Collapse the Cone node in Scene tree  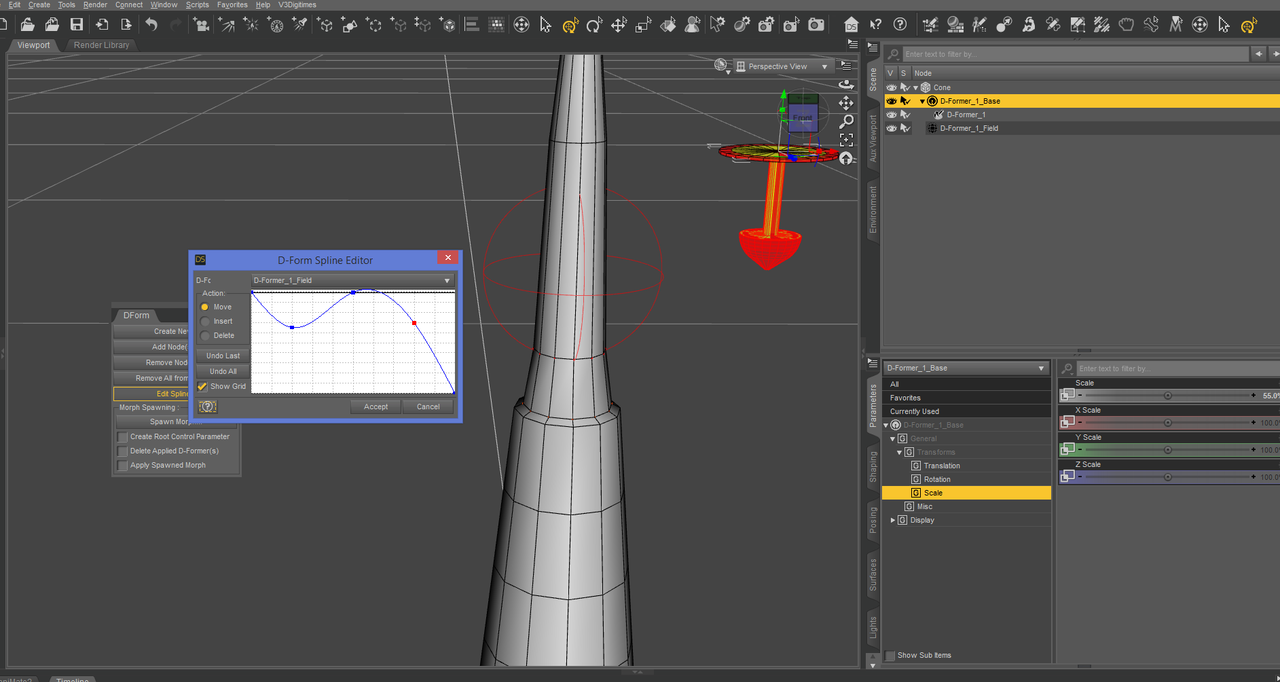[915, 88]
